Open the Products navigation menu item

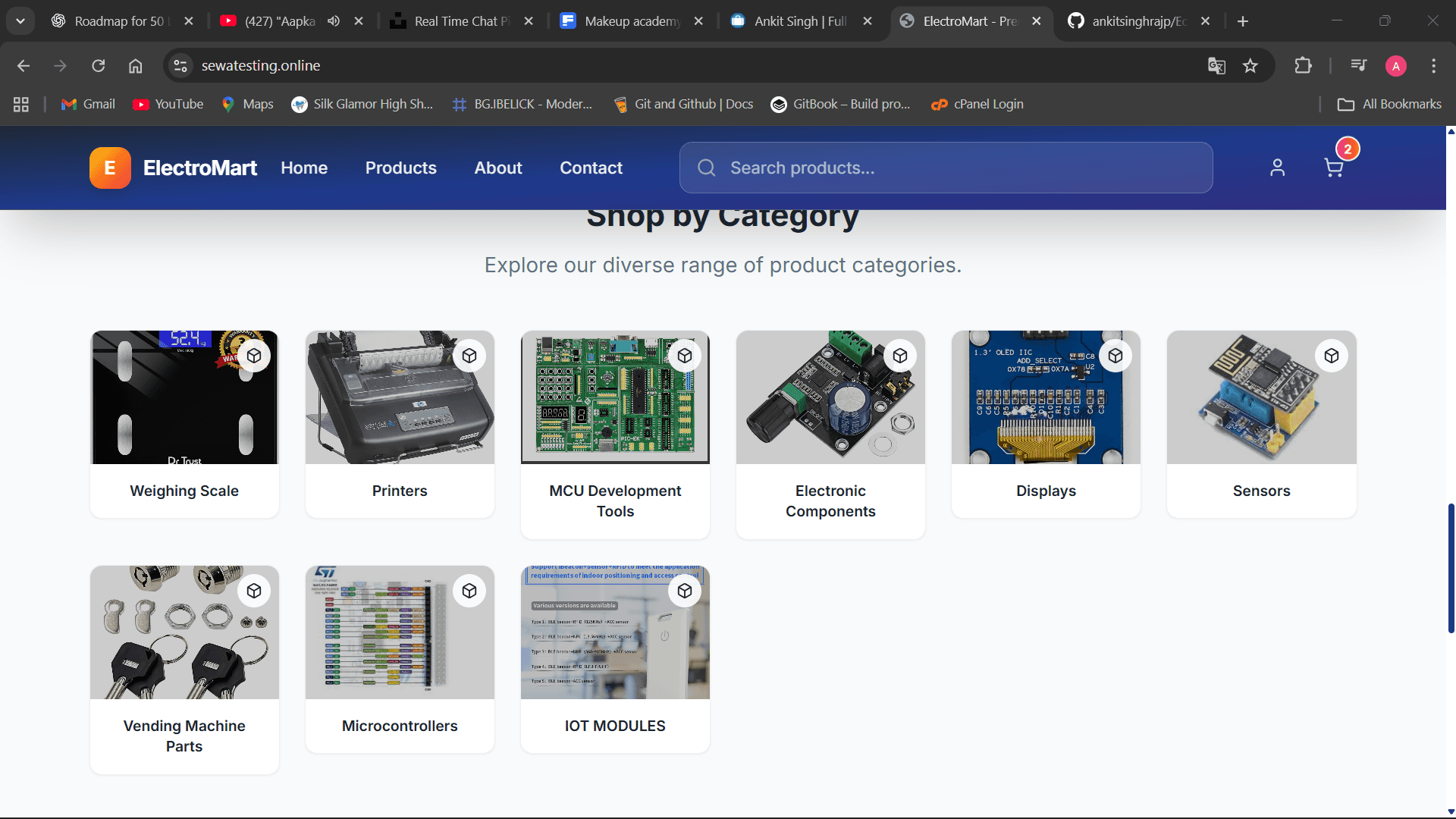400,168
